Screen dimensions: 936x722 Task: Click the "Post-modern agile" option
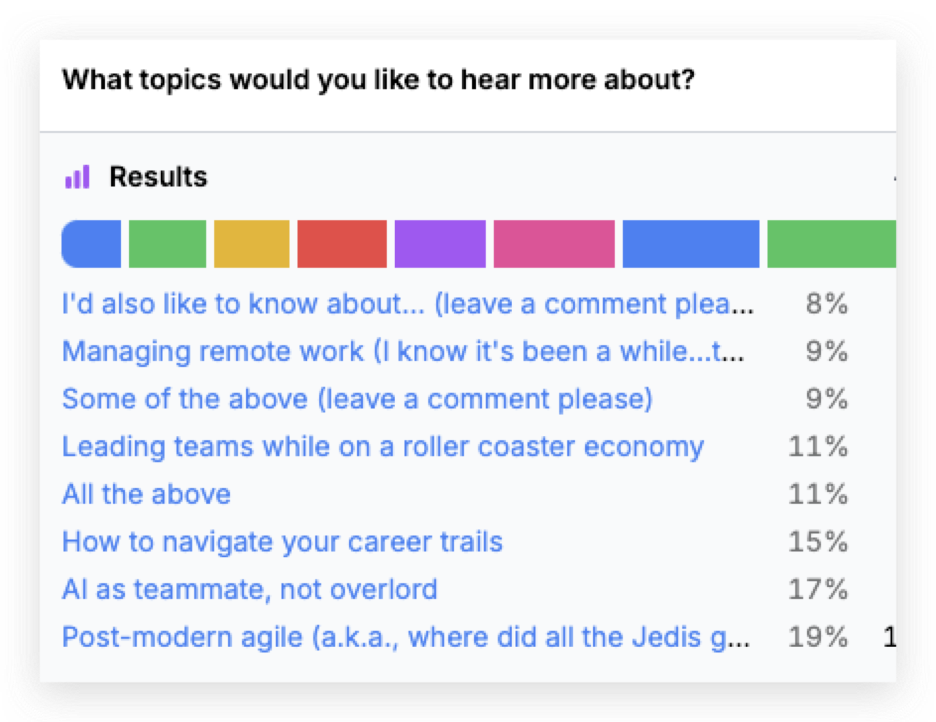pyautogui.click(x=405, y=637)
